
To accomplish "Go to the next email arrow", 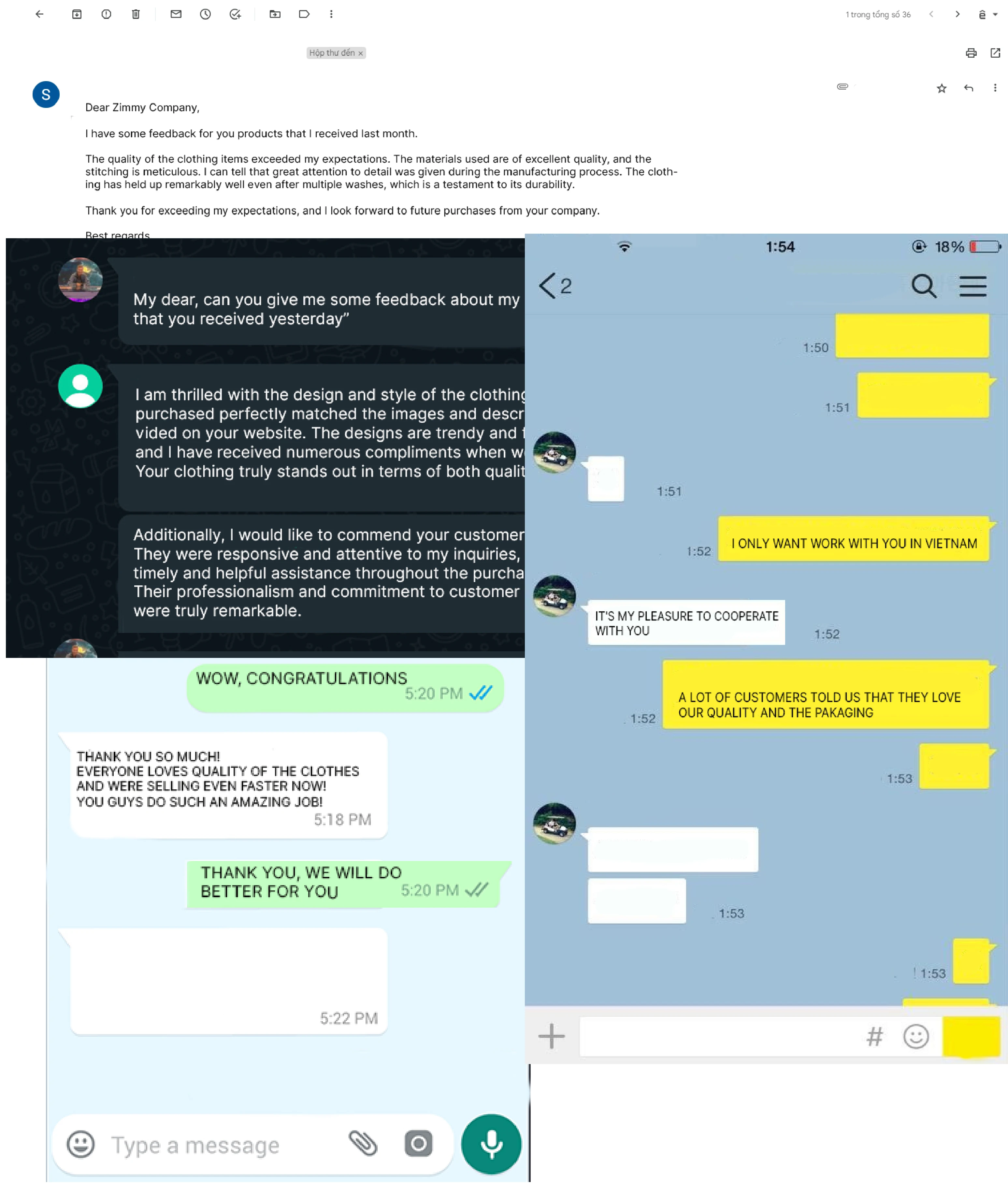I will pyautogui.click(x=957, y=14).
